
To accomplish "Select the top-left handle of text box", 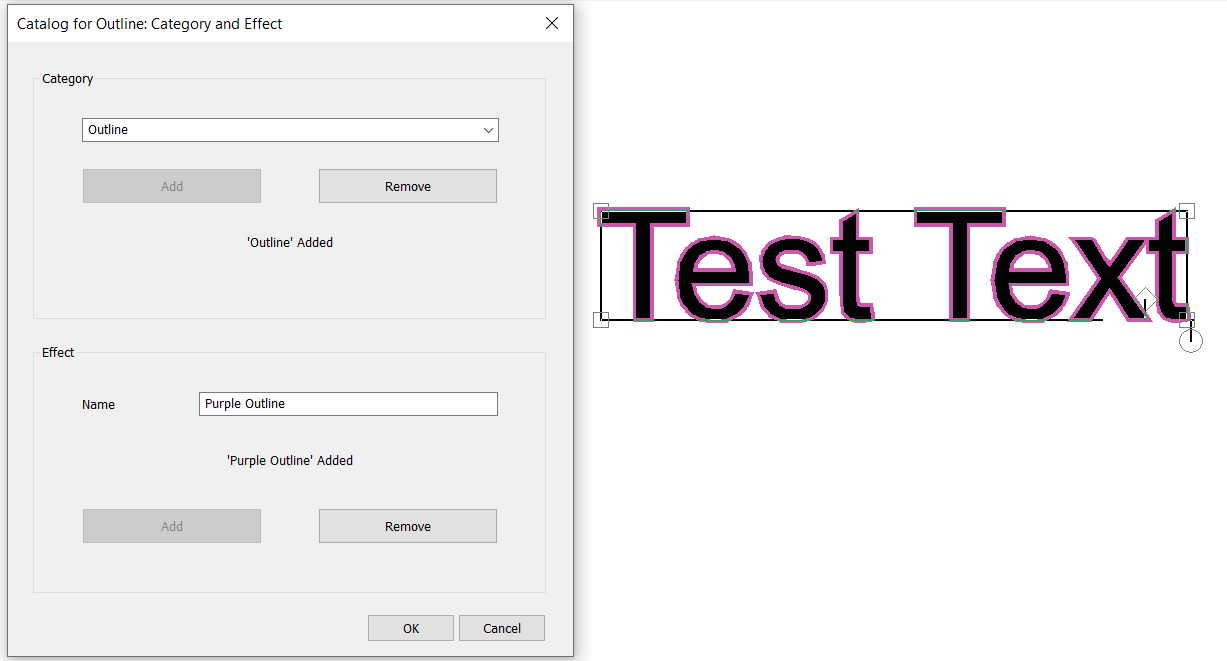I will [x=601, y=211].
